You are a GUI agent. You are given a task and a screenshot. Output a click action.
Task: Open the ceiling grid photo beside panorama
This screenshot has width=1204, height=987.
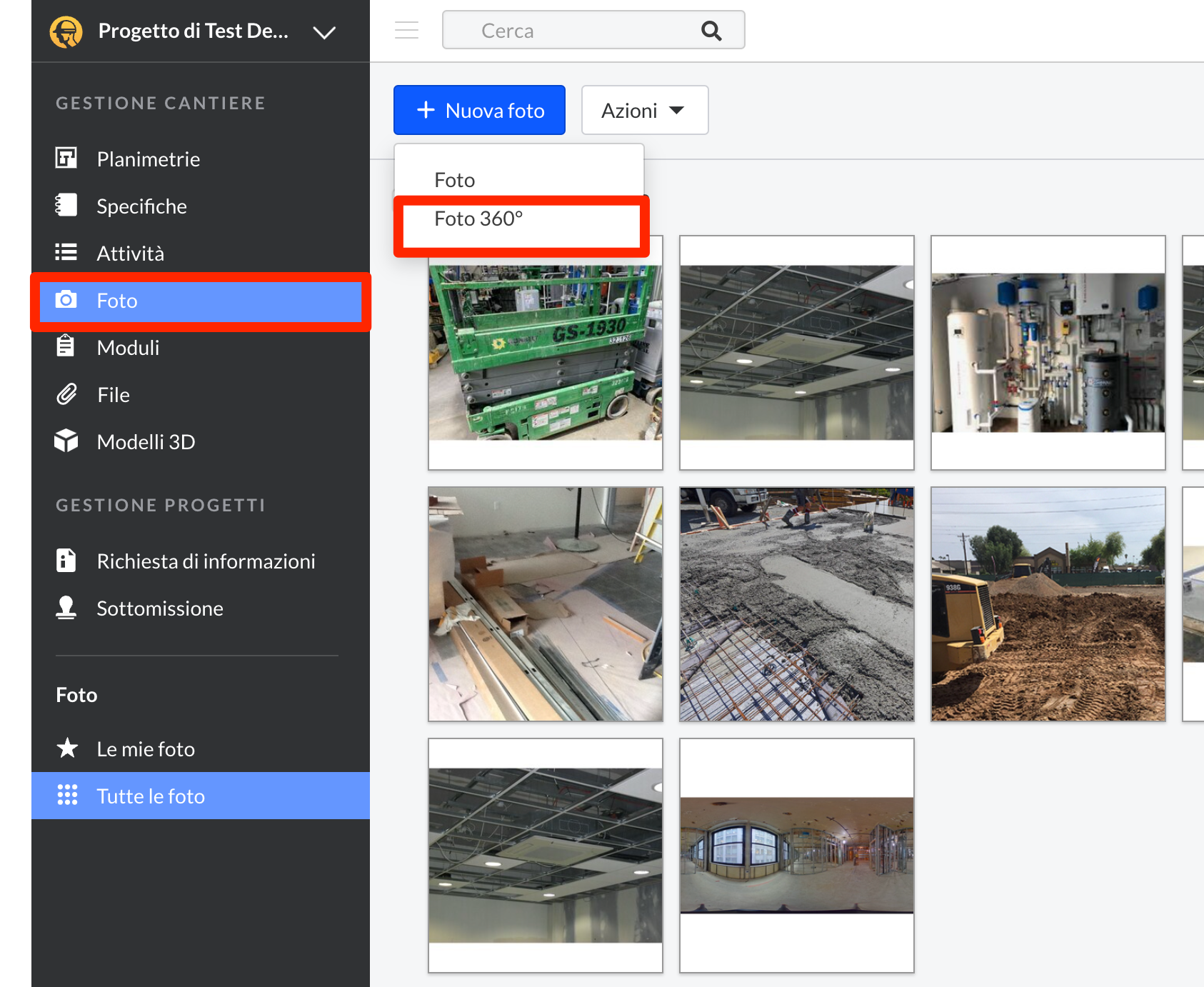pos(546,856)
